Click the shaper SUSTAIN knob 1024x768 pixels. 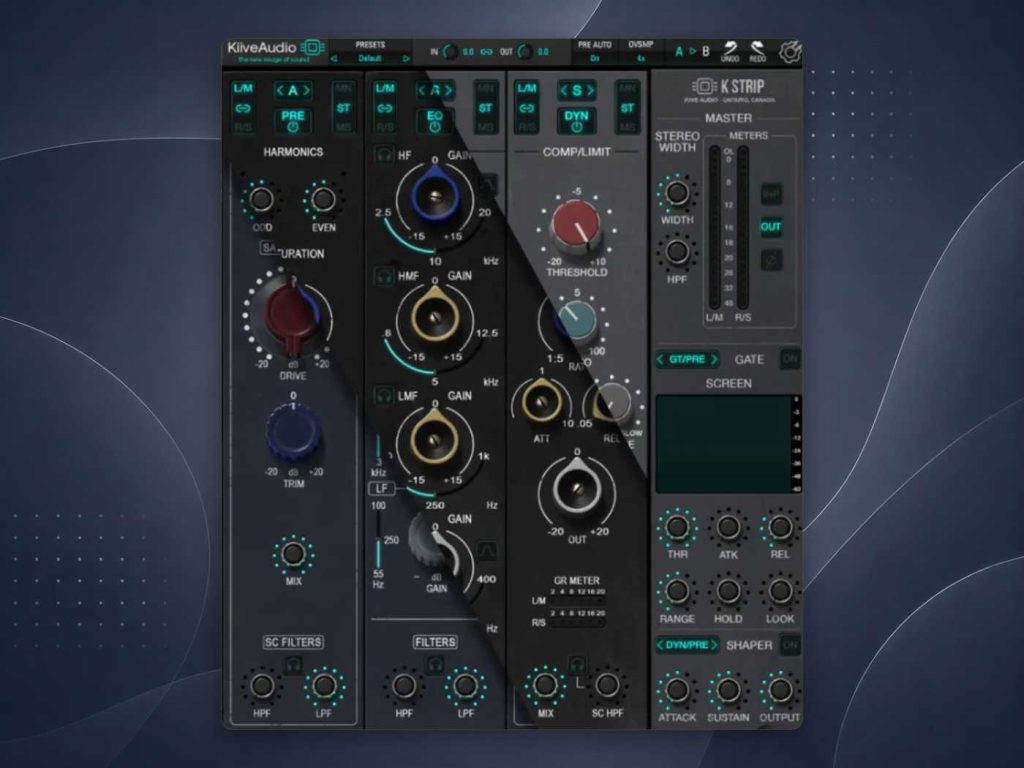point(728,690)
